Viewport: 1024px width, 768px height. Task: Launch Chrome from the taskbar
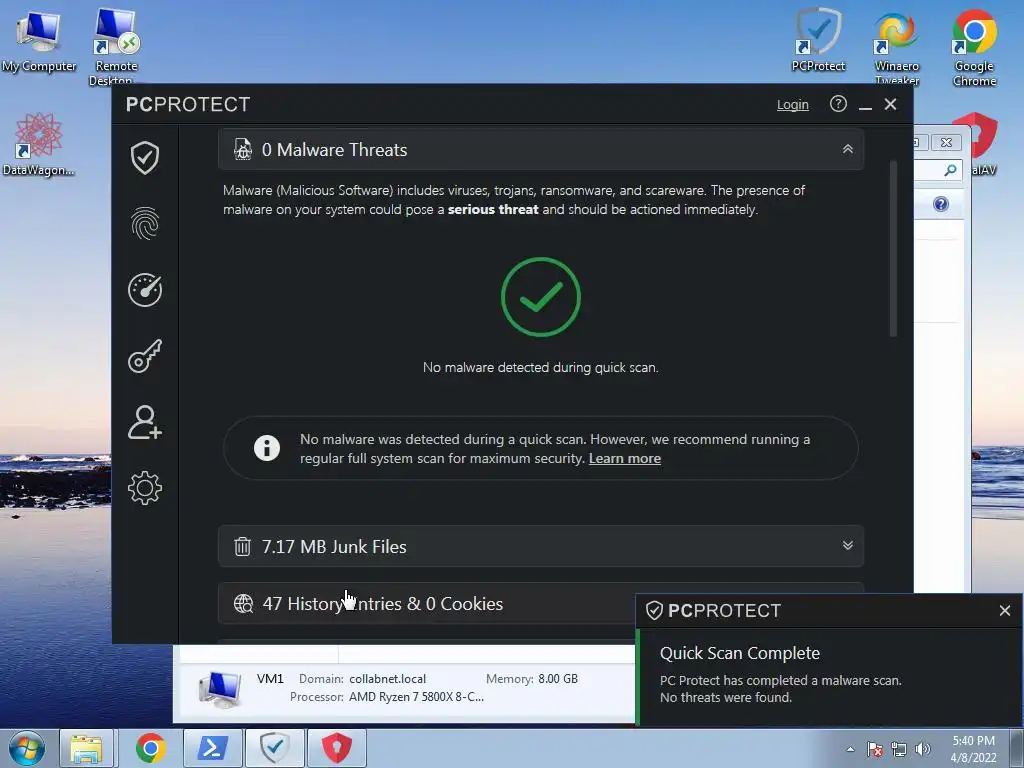point(150,748)
